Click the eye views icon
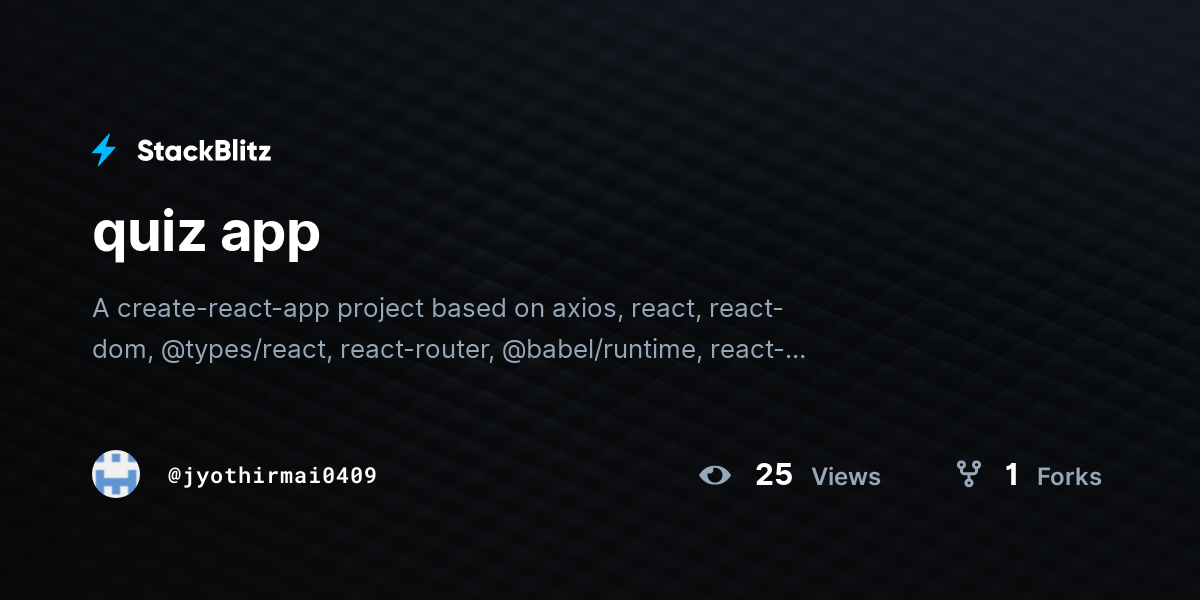 coord(715,475)
